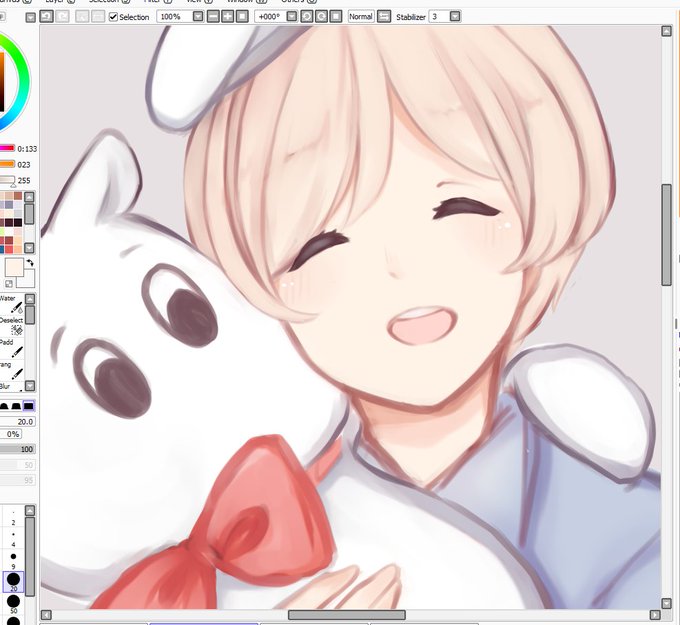
Task: Open the 100% zoom level dropdown
Action: [198, 16]
